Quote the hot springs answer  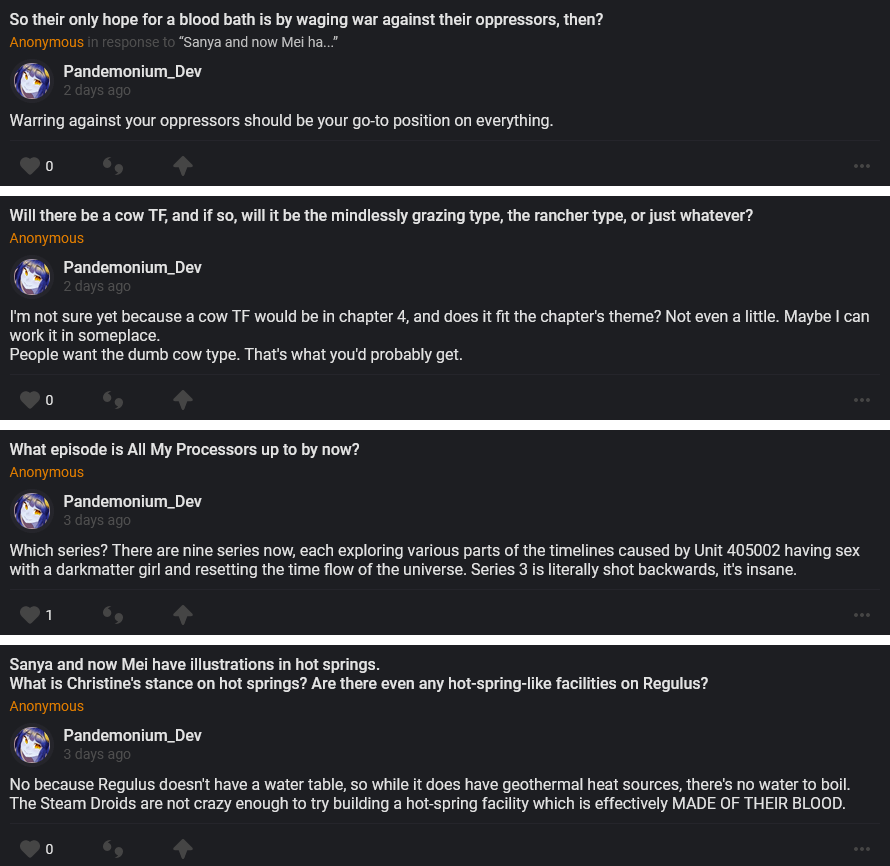pos(114,849)
